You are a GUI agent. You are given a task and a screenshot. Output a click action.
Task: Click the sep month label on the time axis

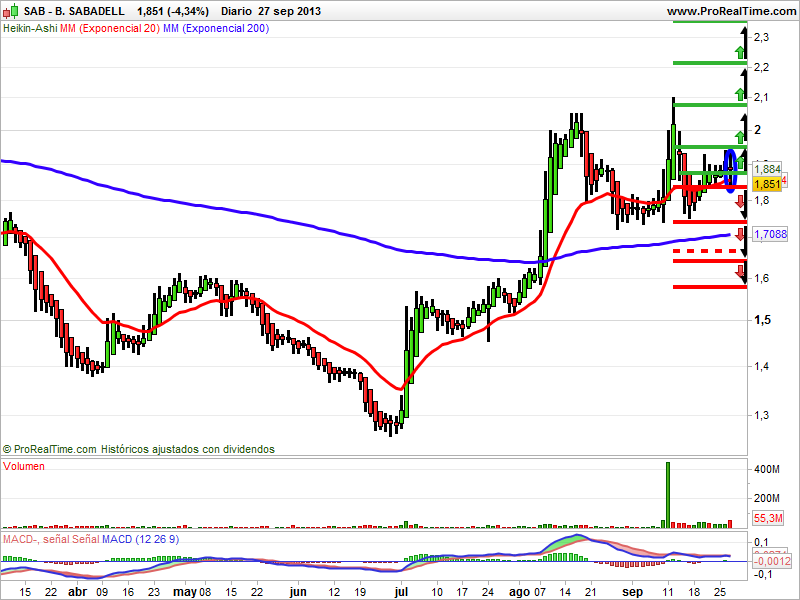click(633, 592)
